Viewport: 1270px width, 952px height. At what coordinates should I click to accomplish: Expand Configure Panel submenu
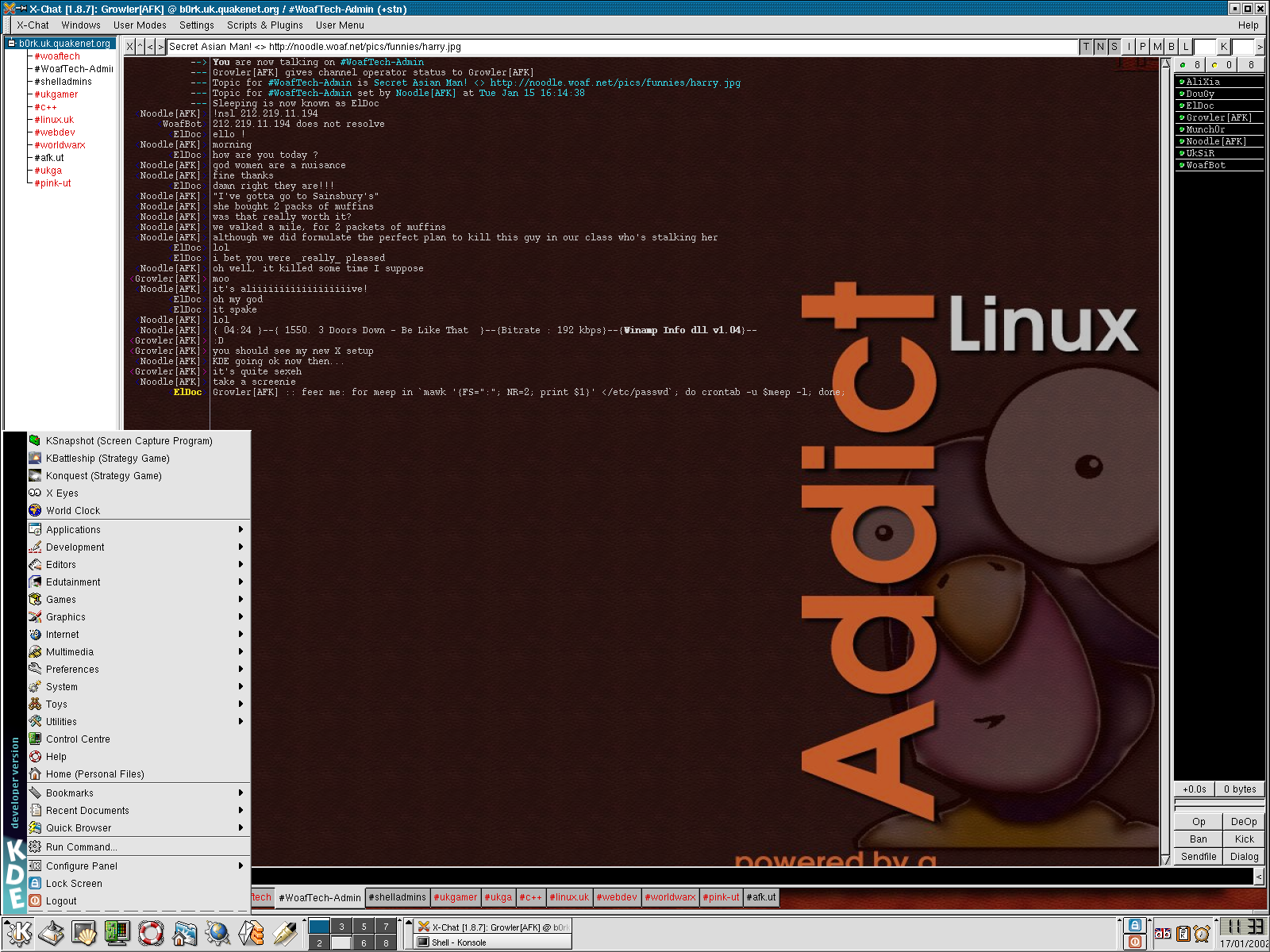tap(138, 866)
